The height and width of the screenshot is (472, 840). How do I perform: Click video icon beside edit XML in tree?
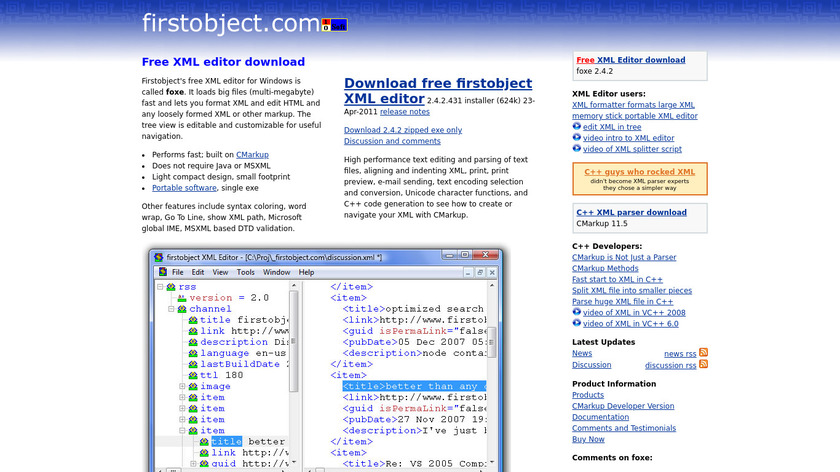click(576, 126)
